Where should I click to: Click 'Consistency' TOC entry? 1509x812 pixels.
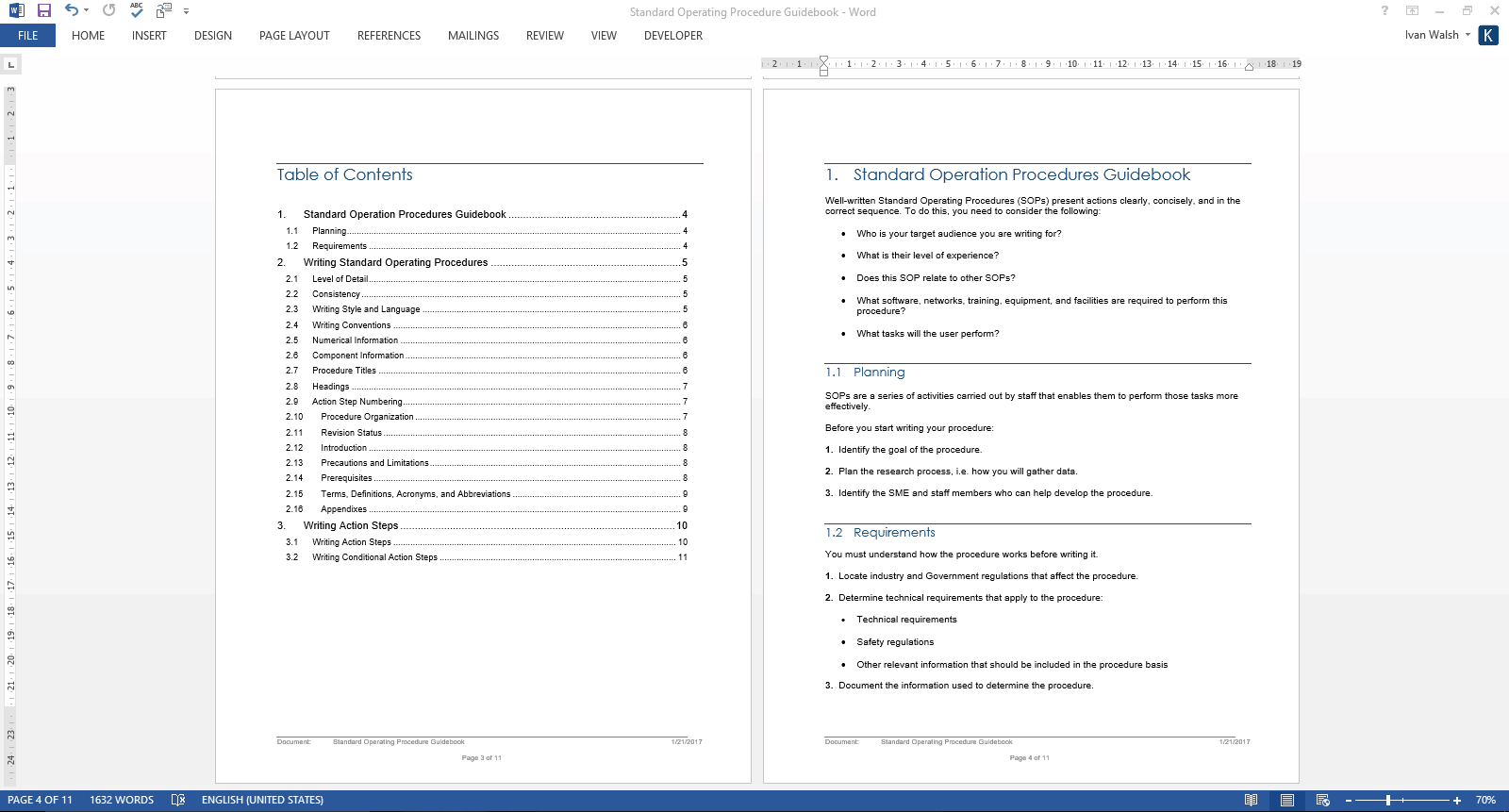(x=336, y=294)
